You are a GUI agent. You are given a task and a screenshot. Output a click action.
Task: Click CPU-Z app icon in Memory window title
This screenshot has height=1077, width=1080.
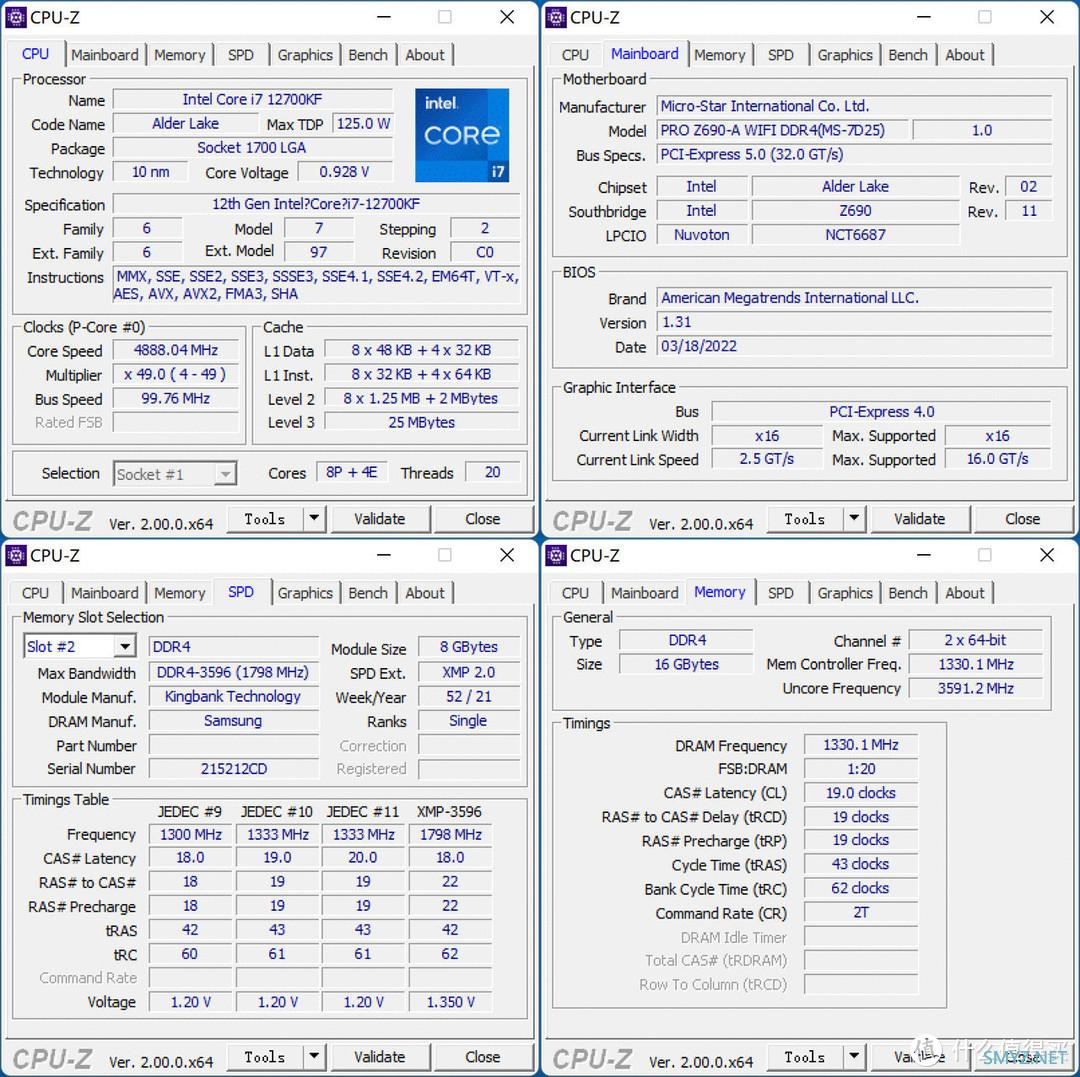pos(556,555)
